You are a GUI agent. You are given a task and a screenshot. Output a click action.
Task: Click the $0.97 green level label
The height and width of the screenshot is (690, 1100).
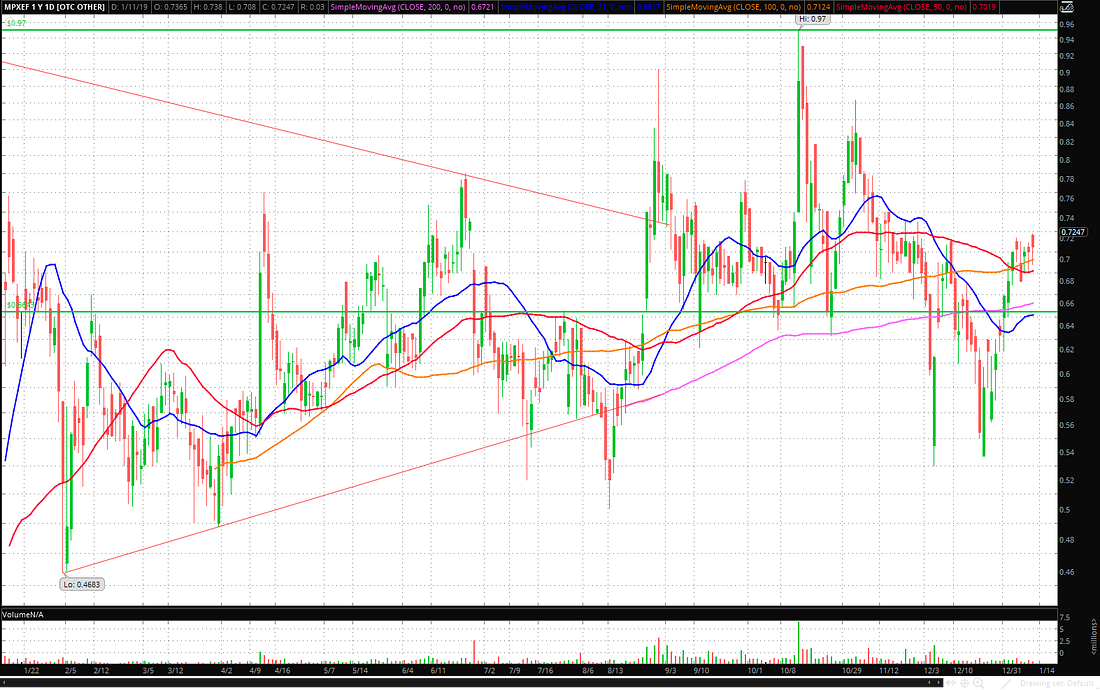[x=15, y=22]
